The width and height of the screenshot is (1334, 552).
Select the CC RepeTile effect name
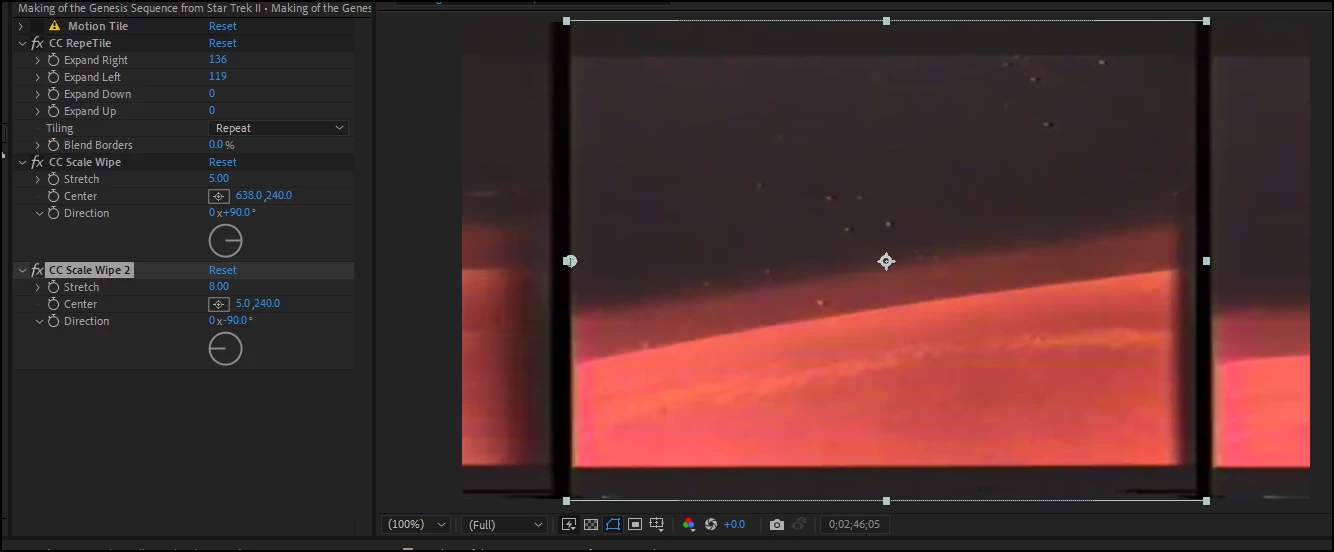(80, 43)
